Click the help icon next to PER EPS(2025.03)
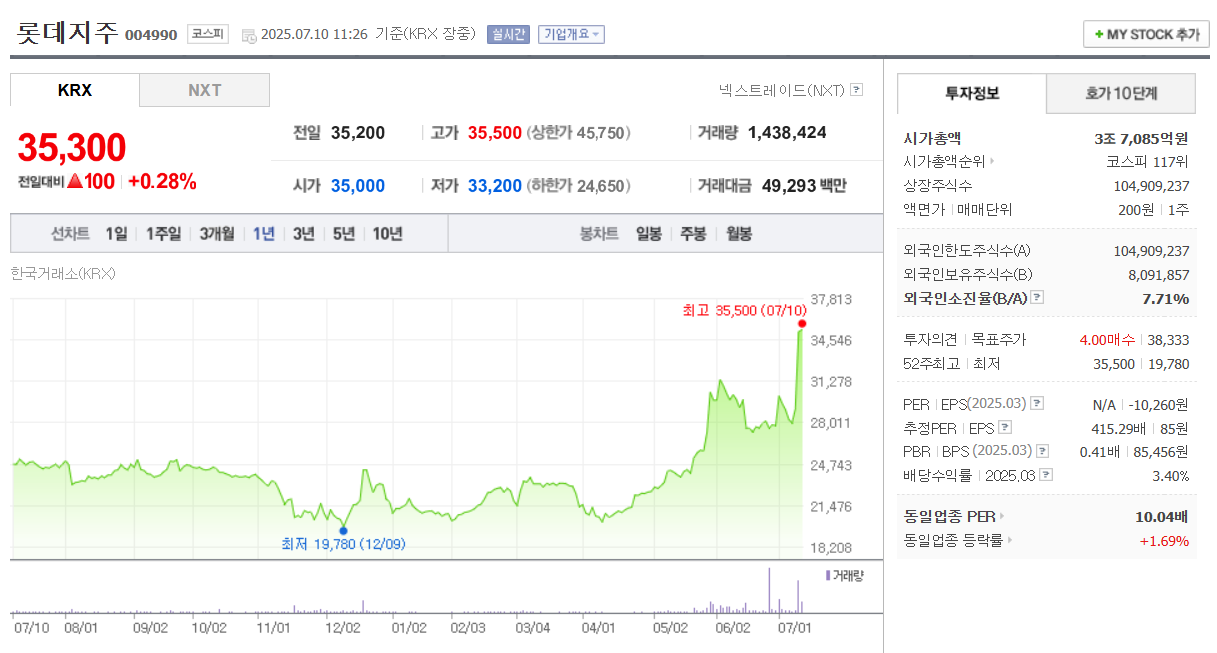The height and width of the screenshot is (653, 1217). [x=1037, y=404]
